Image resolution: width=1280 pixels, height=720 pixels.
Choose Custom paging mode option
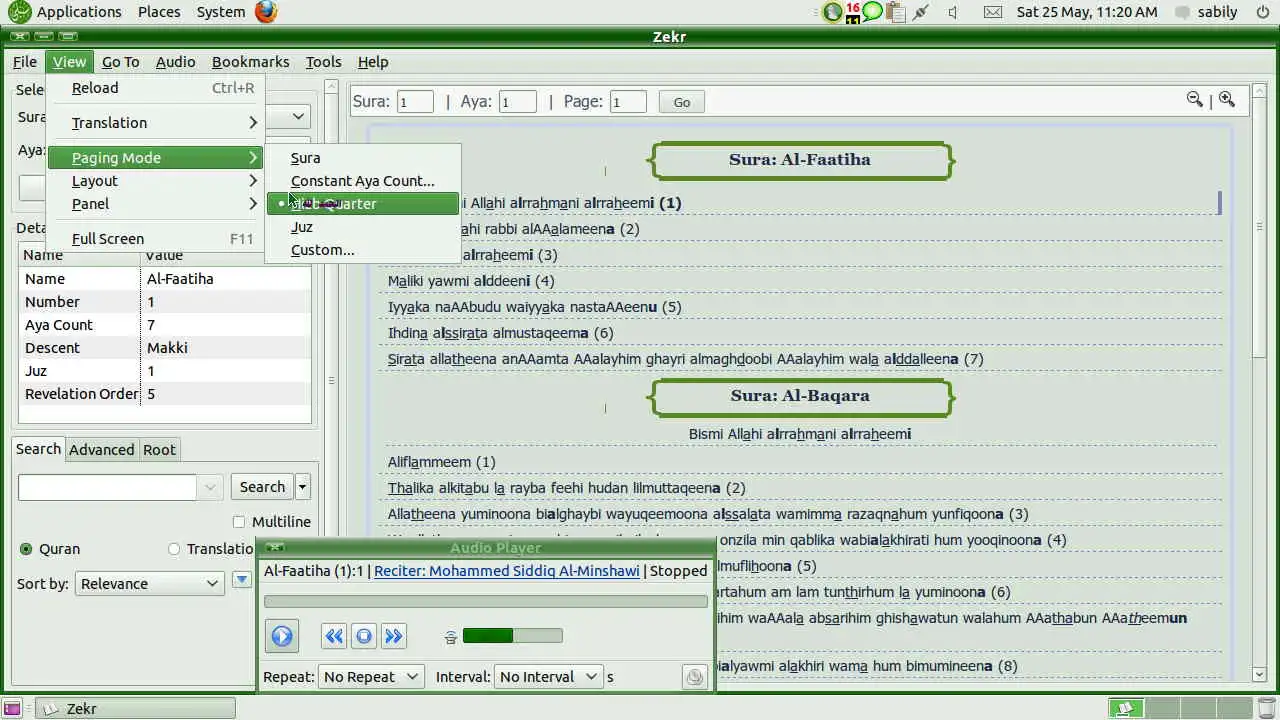click(x=362, y=250)
